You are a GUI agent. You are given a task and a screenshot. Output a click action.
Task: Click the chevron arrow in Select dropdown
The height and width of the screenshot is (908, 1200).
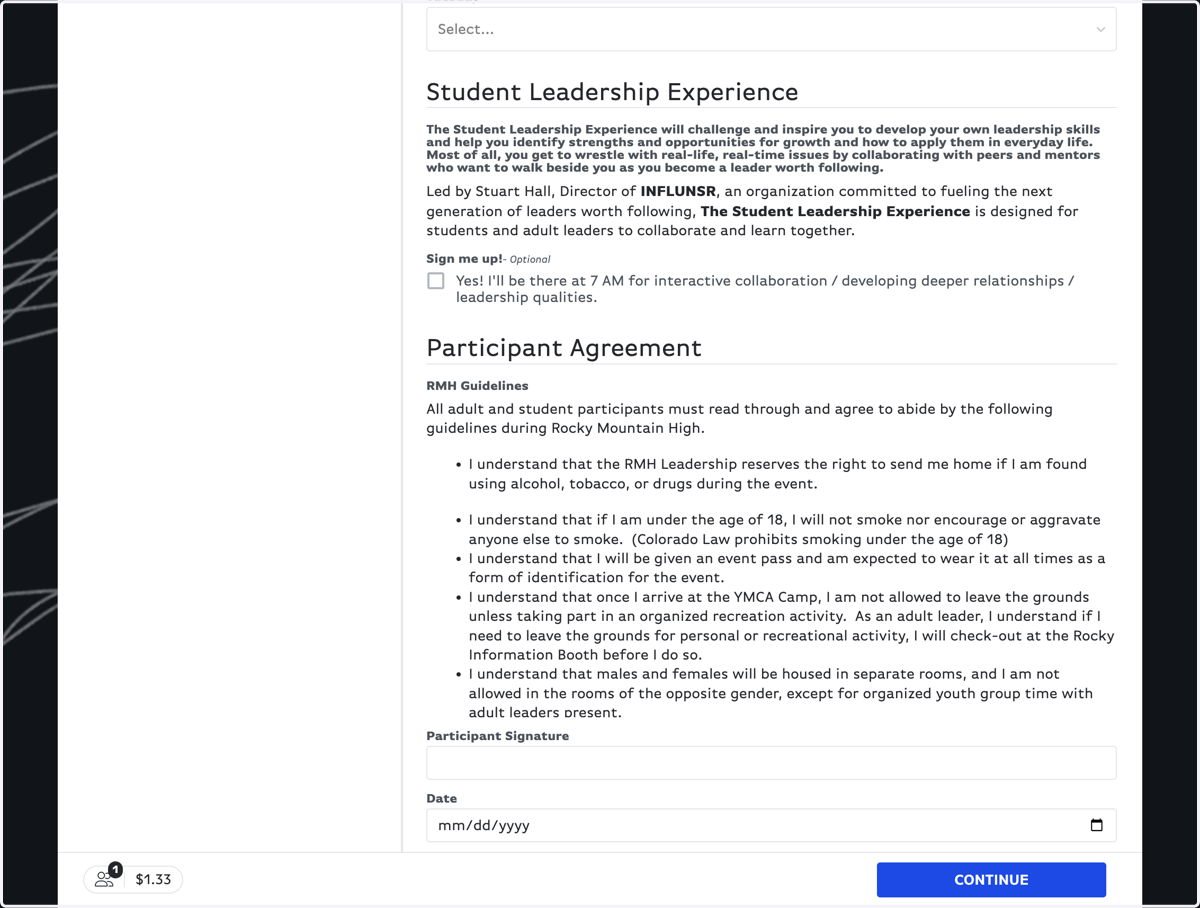coord(1100,30)
